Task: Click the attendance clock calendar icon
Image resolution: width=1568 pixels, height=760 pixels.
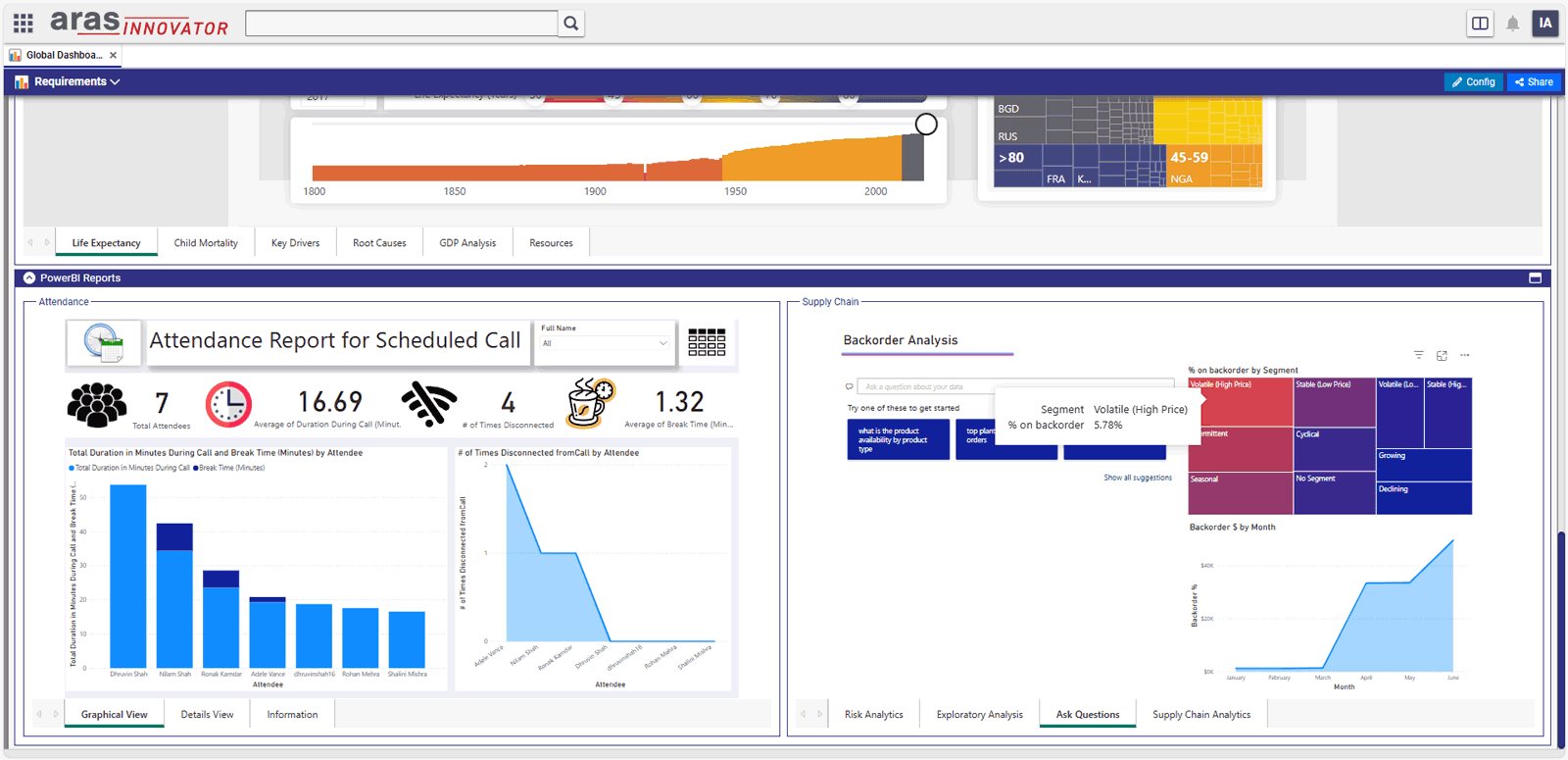Action: (103, 343)
